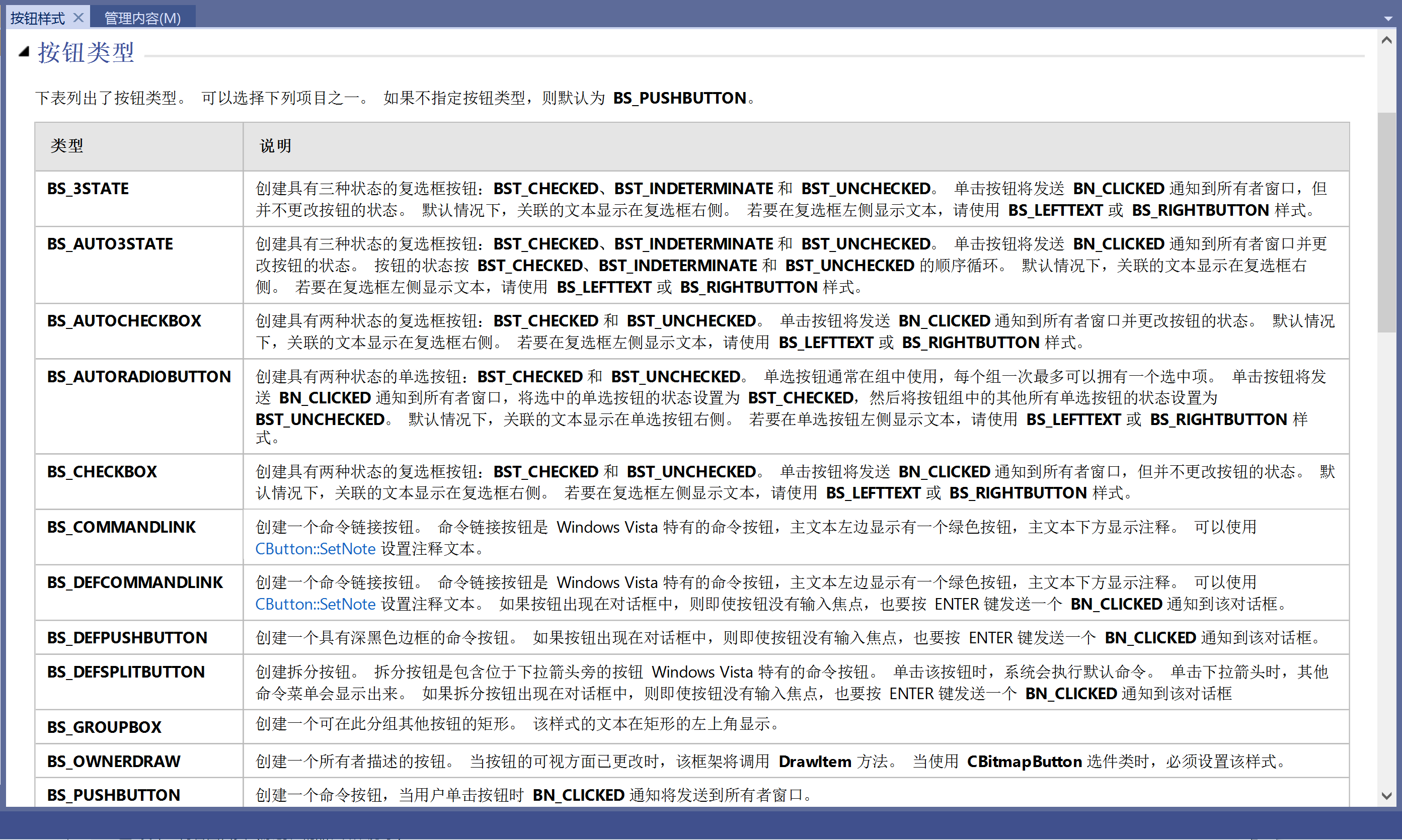The height and width of the screenshot is (840, 1402).
Task: Open CButton::SetNote link in BS_DEFCOMMANDLINK row
Action: click(x=315, y=604)
